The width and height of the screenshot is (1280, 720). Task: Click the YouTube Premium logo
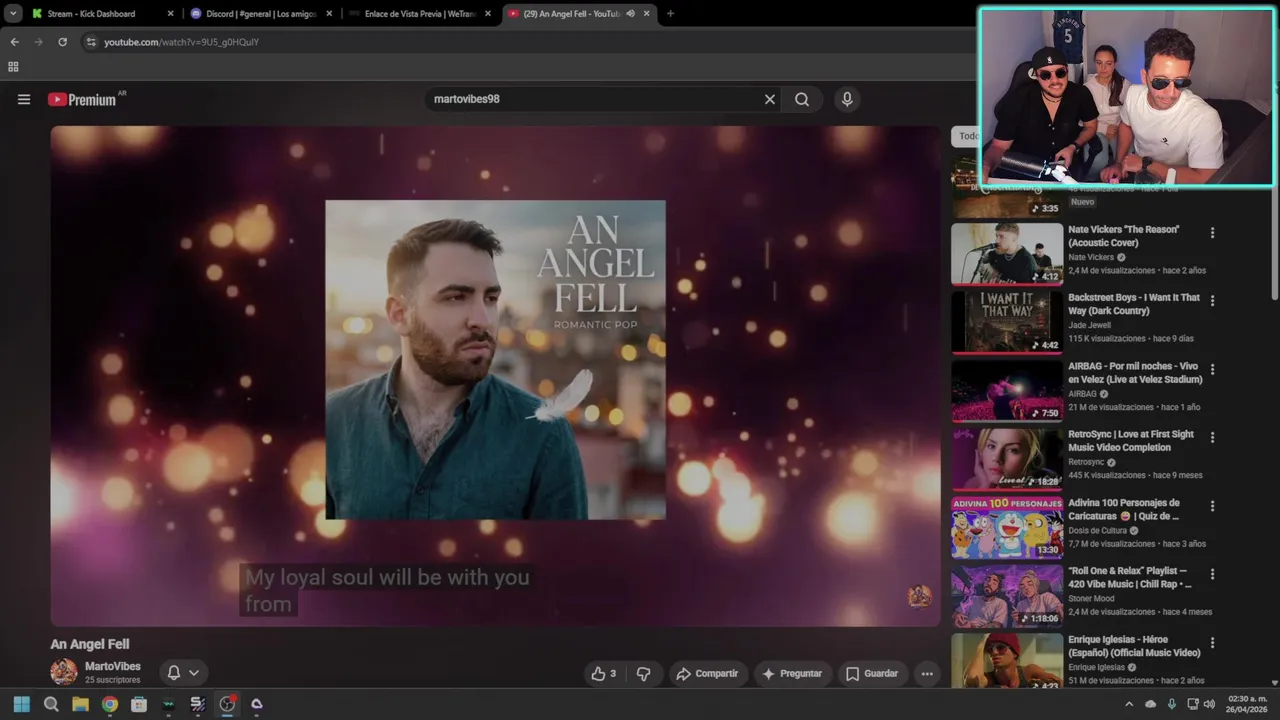(82, 99)
